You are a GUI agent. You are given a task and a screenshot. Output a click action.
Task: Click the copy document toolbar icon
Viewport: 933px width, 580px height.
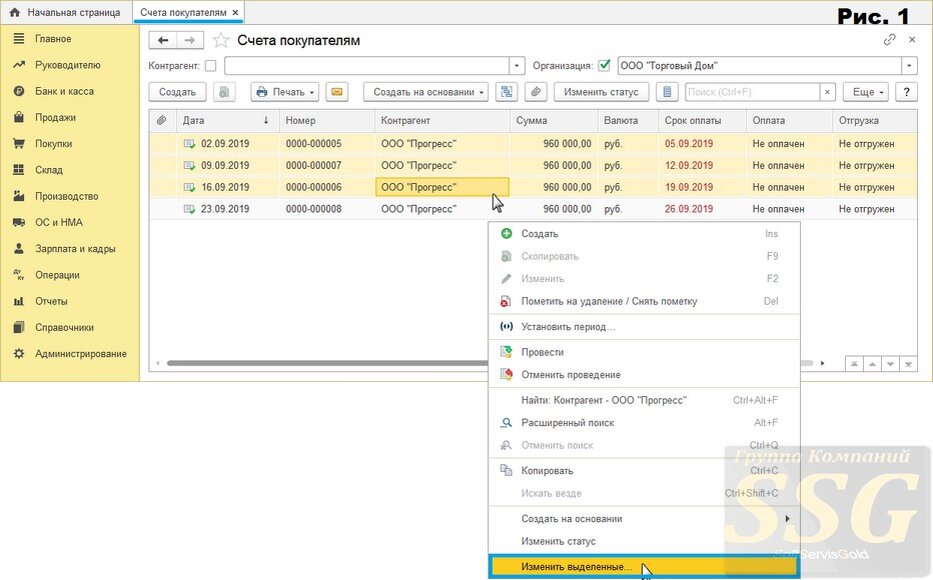coord(224,92)
